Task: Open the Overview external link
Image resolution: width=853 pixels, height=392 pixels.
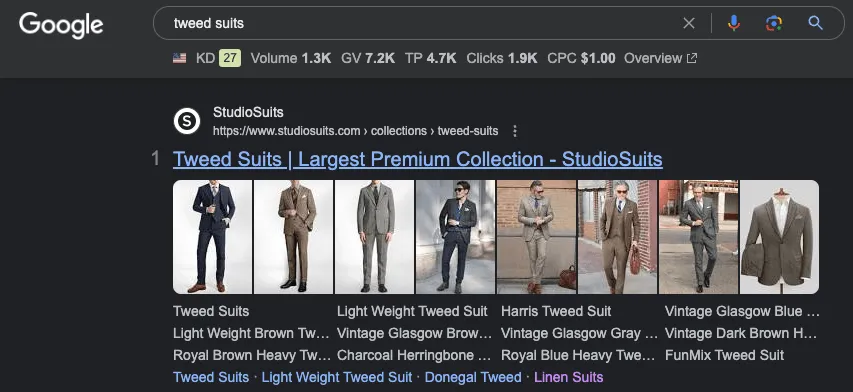Action: click(660, 58)
